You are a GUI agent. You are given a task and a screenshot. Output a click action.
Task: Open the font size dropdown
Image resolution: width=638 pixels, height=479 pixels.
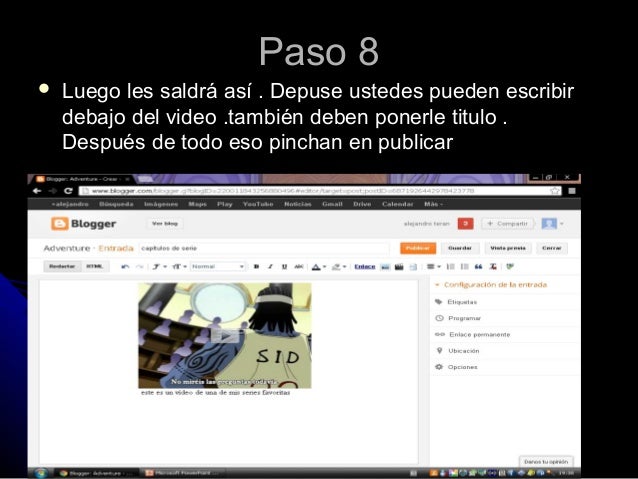click(x=179, y=267)
